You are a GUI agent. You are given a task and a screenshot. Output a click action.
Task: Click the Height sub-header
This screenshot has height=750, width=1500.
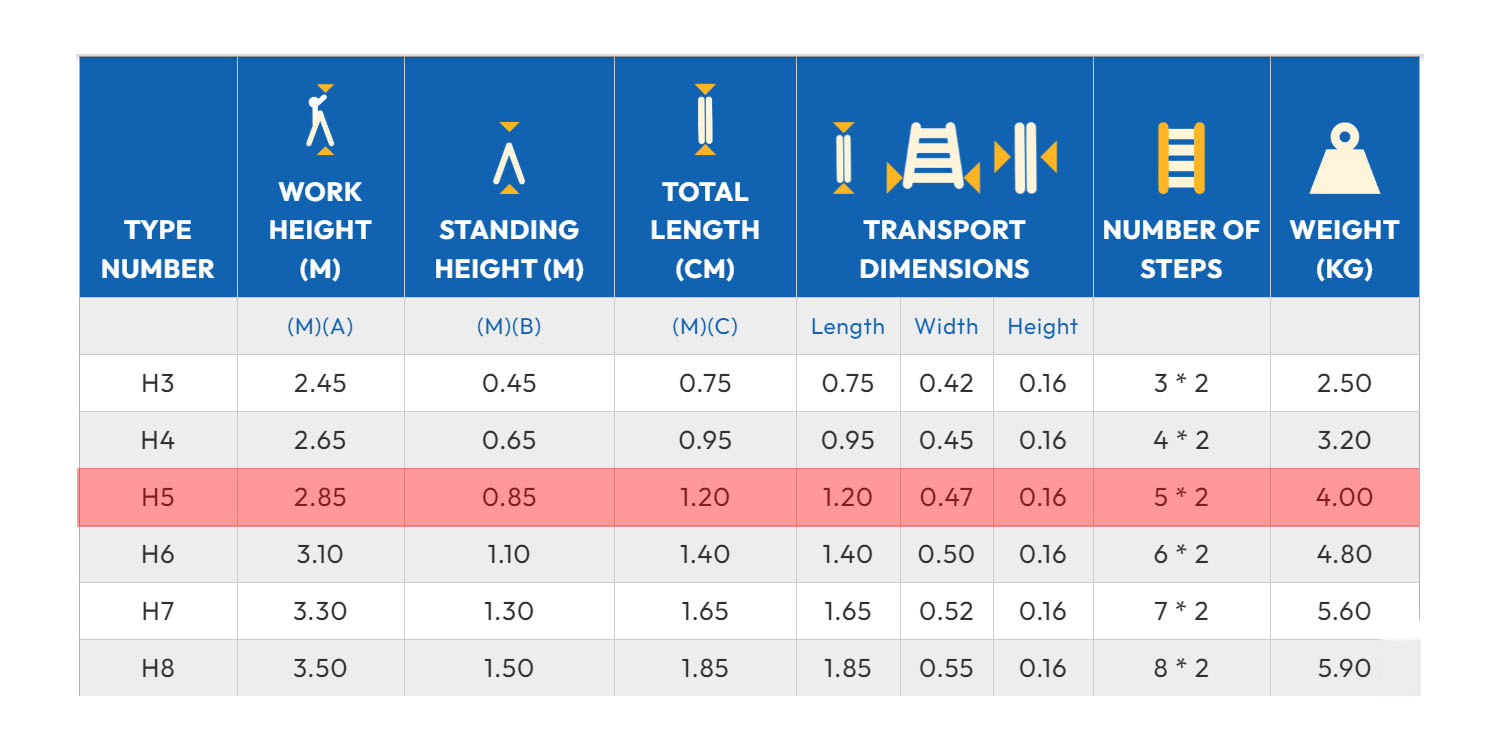pyautogui.click(x=1042, y=327)
